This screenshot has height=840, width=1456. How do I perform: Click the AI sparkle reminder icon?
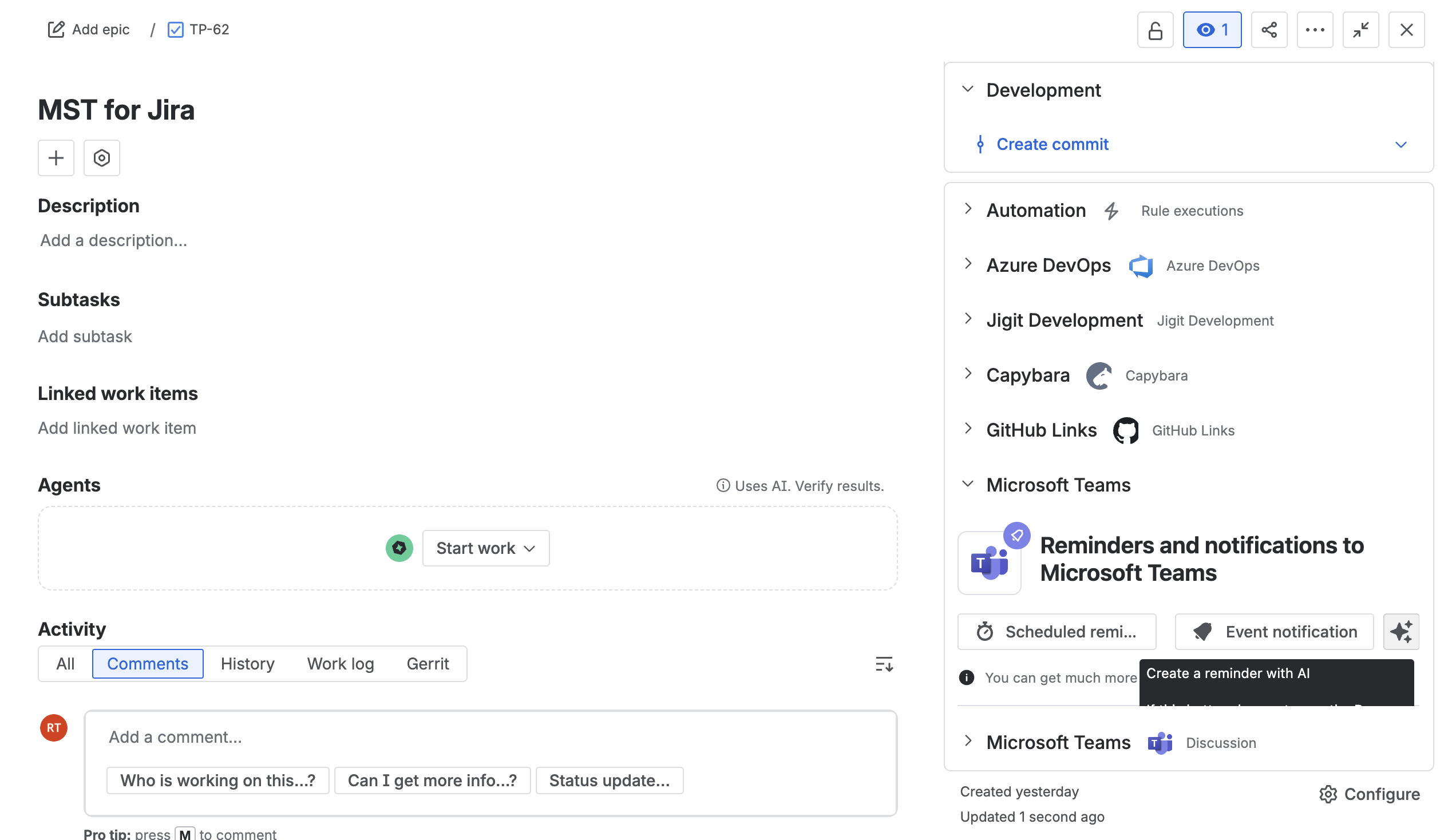(x=1400, y=632)
